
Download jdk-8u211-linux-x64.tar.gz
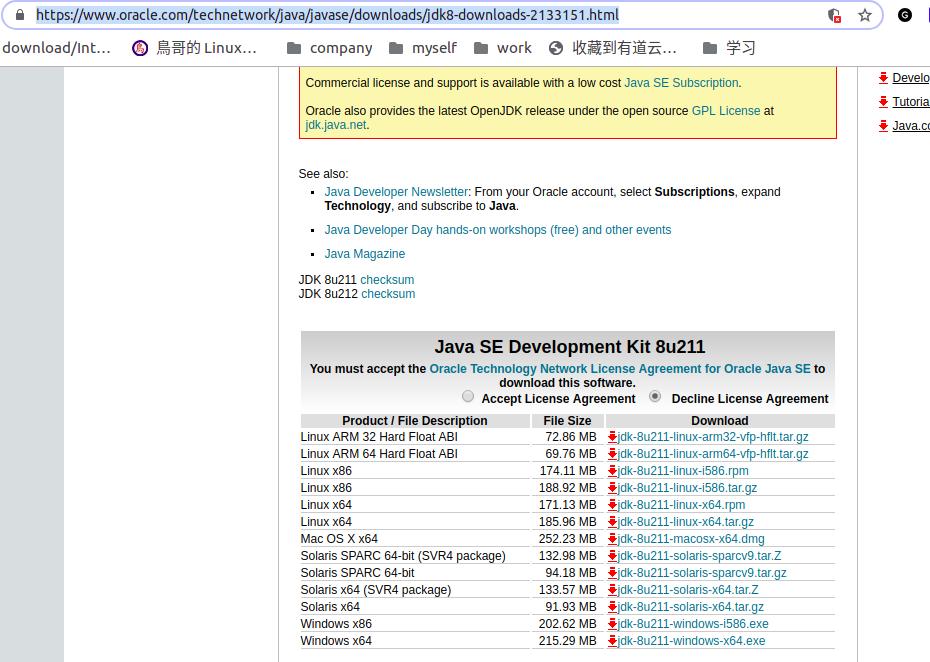coord(686,522)
